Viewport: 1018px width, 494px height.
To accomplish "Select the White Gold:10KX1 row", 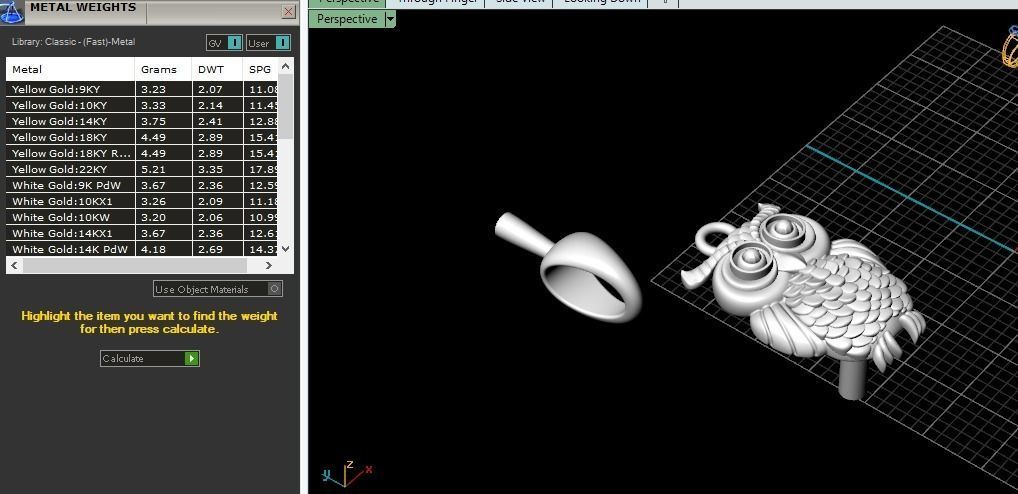I will [x=142, y=201].
